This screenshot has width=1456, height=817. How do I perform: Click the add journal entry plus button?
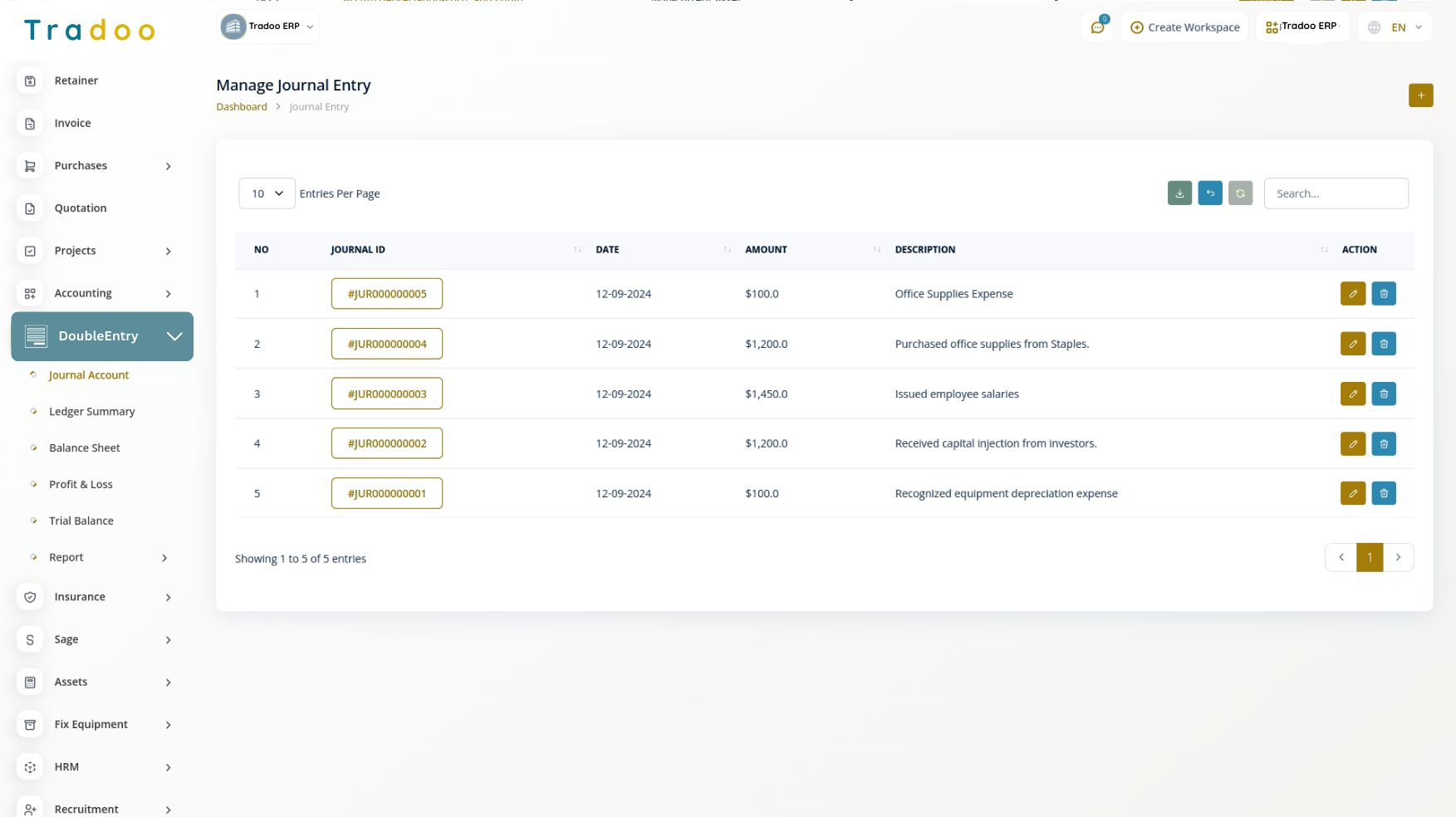pos(1420,95)
